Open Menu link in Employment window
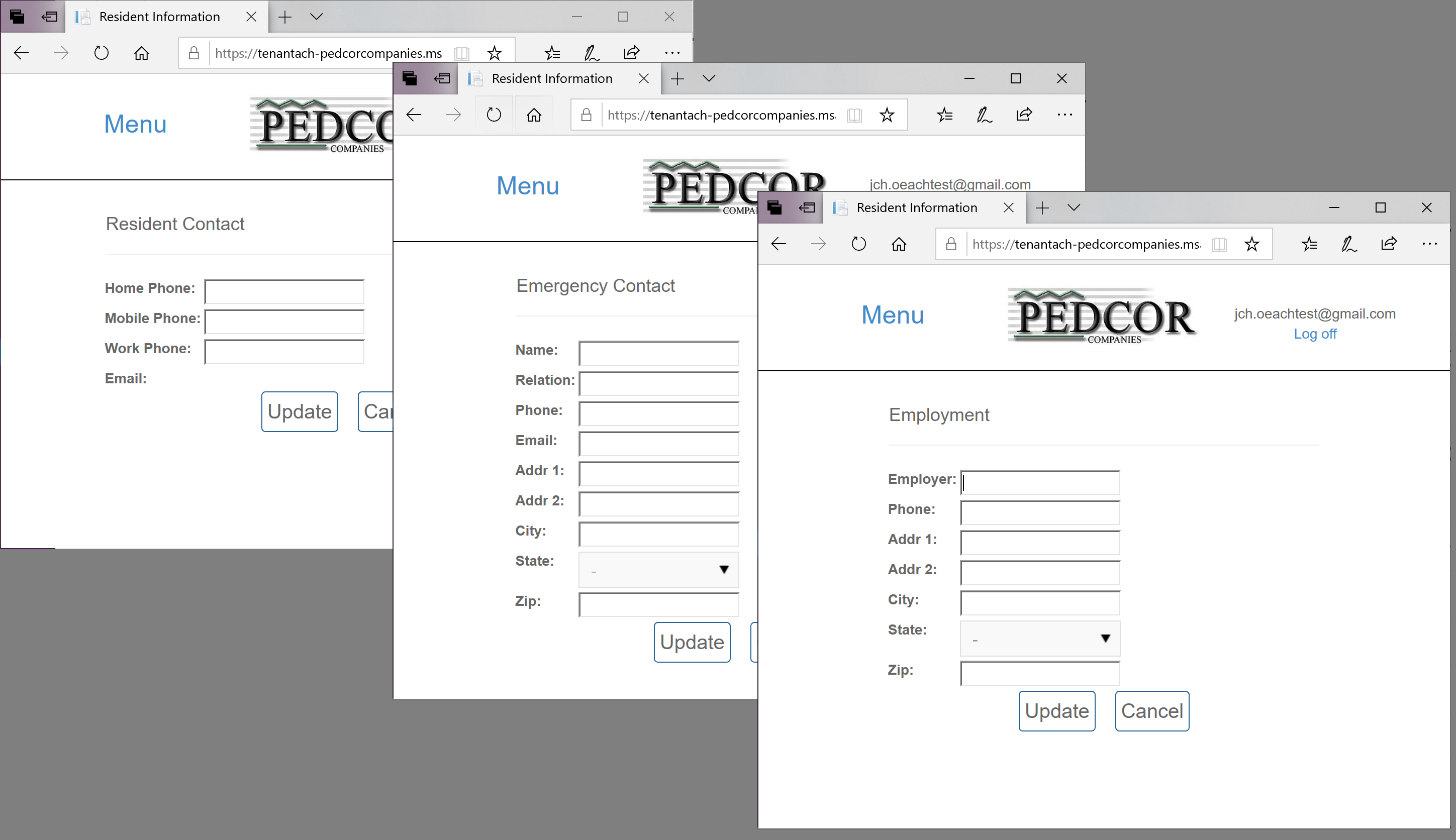The height and width of the screenshot is (840, 1456). tap(892, 315)
